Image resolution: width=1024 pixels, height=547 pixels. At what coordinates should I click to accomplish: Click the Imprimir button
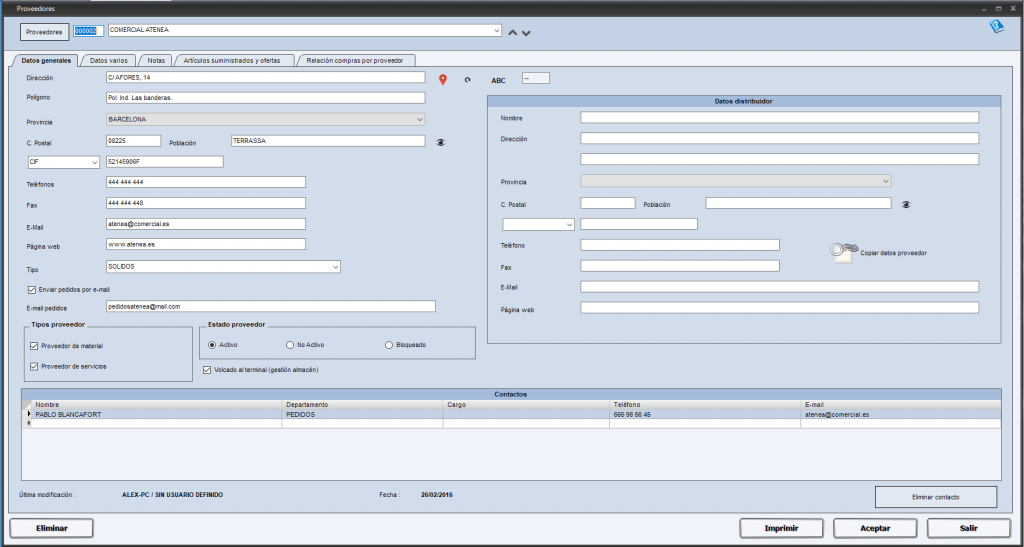coord(782,528)
